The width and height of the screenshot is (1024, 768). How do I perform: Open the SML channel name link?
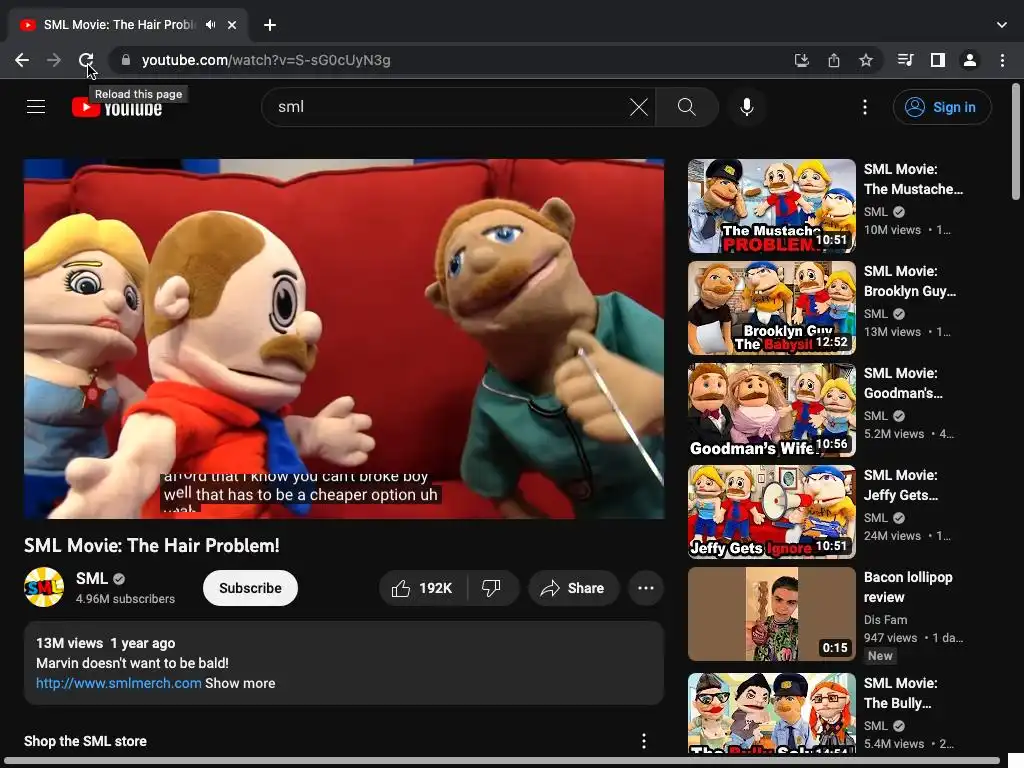(x=91, y=579)
